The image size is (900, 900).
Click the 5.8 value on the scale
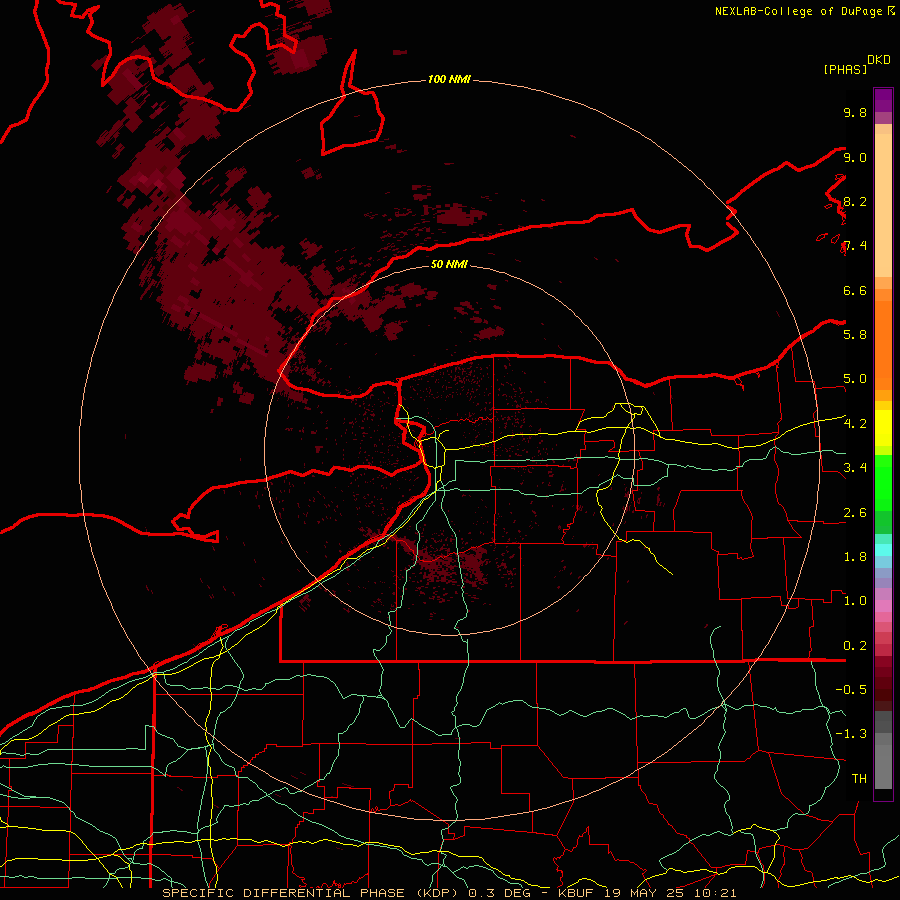tap(855, 334)
